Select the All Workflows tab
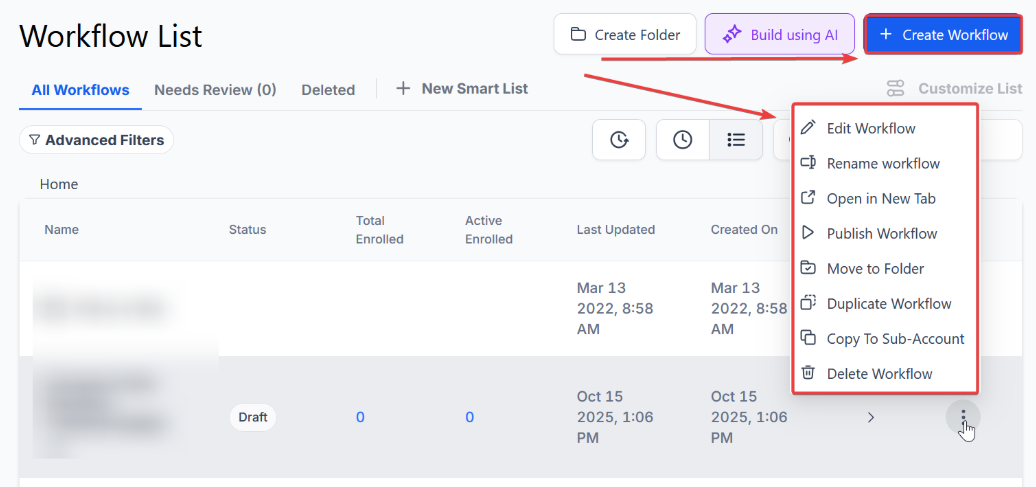This screenshot has width=1036, height=487. pos(80,90)
